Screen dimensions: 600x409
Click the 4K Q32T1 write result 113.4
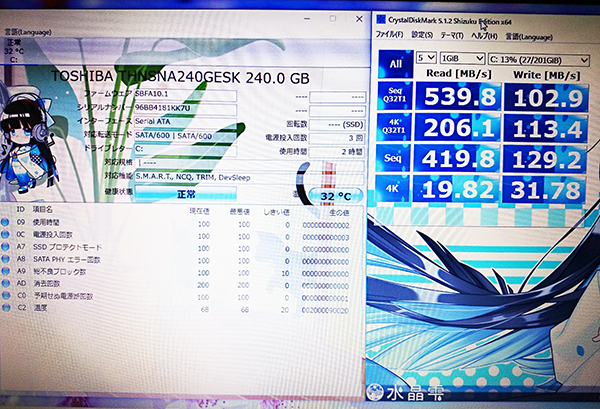[546, 129]
